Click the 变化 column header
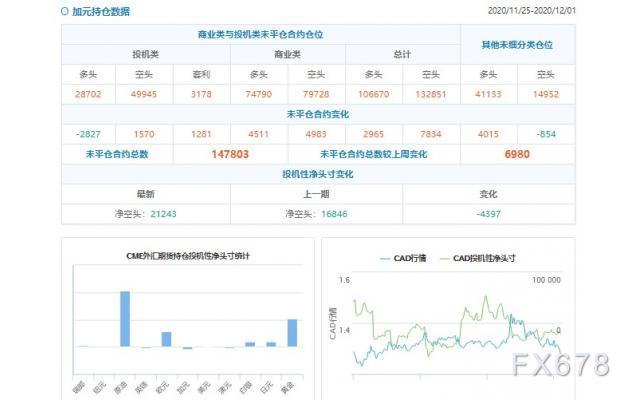Screen dimensions: 640x400 pyautogui.click(x=488, y=194)
